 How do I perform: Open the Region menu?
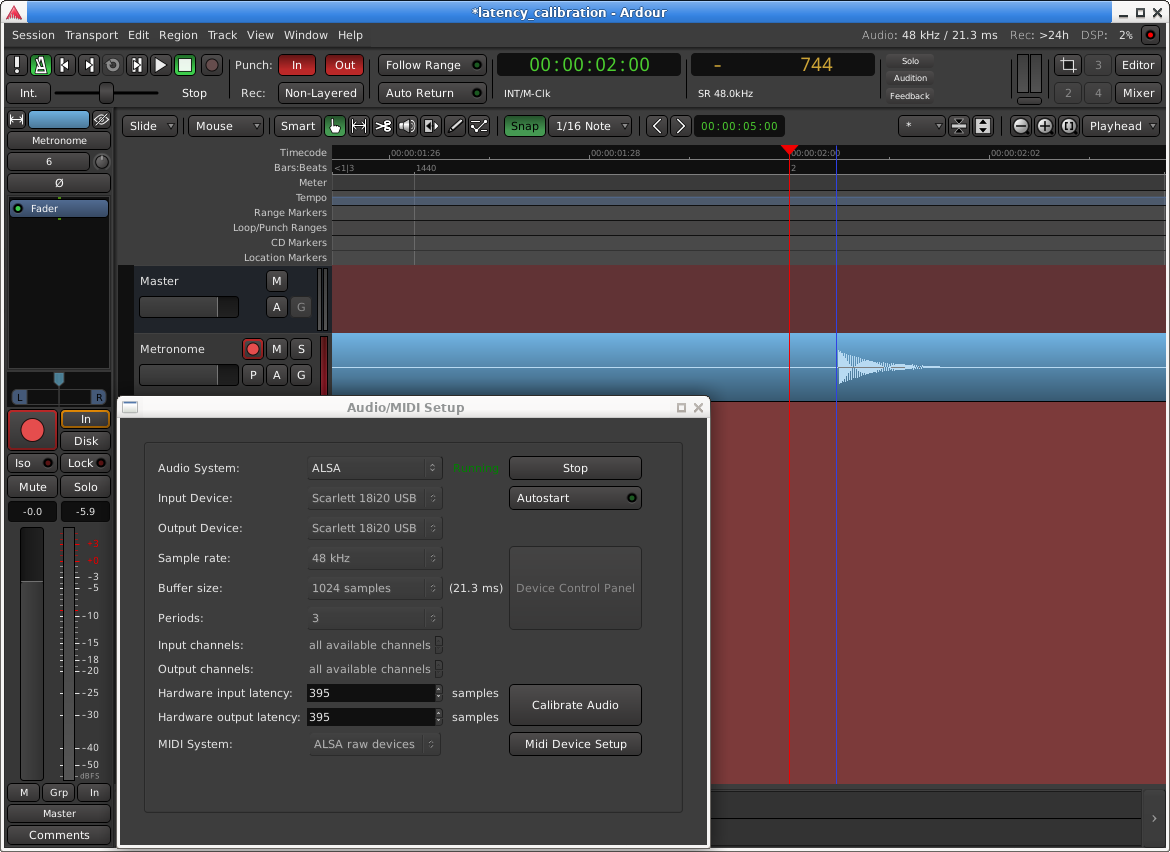[x=178, y=35]
